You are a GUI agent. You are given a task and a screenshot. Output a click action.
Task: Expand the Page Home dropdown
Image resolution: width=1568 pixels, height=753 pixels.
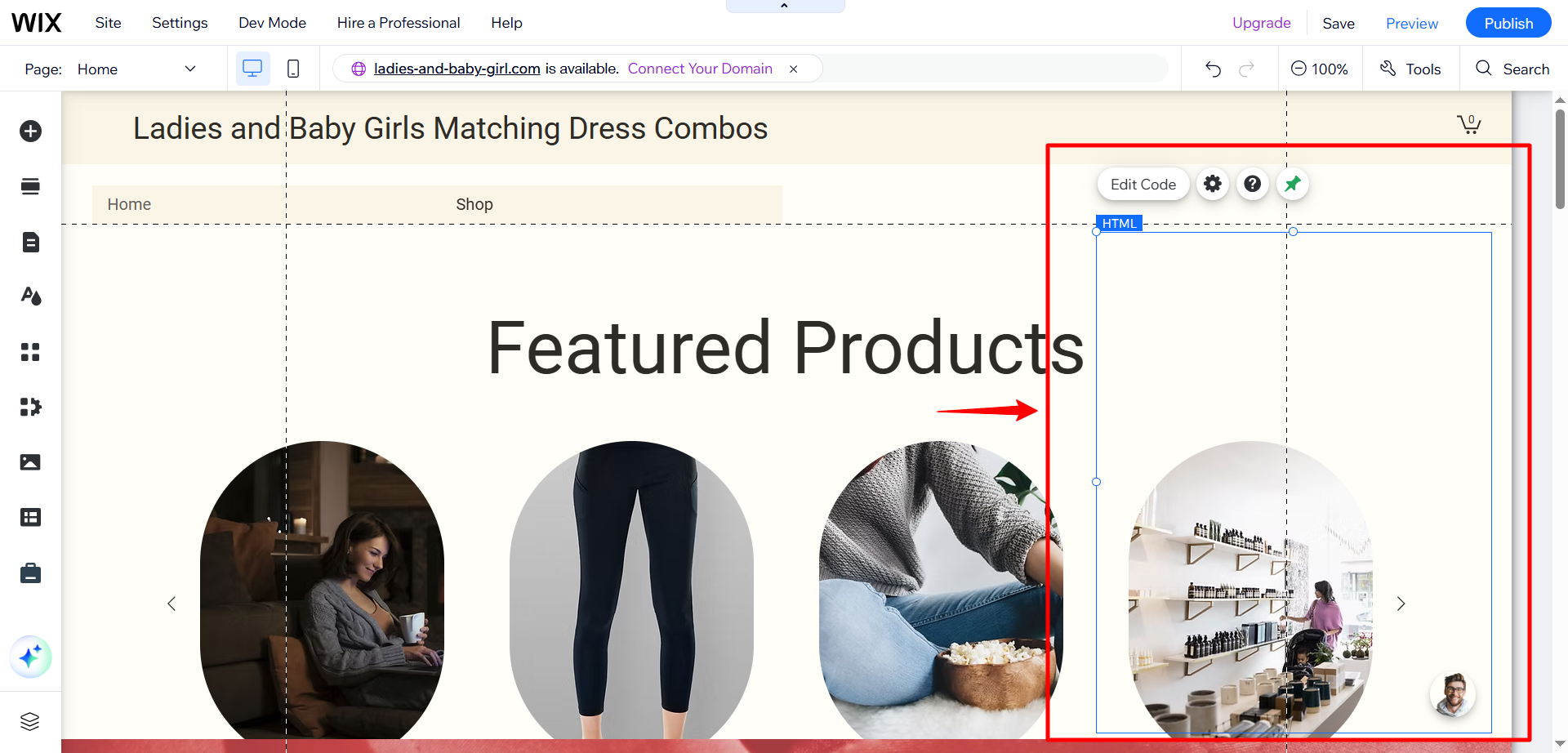pyautogui.click(x=136, y=69)
